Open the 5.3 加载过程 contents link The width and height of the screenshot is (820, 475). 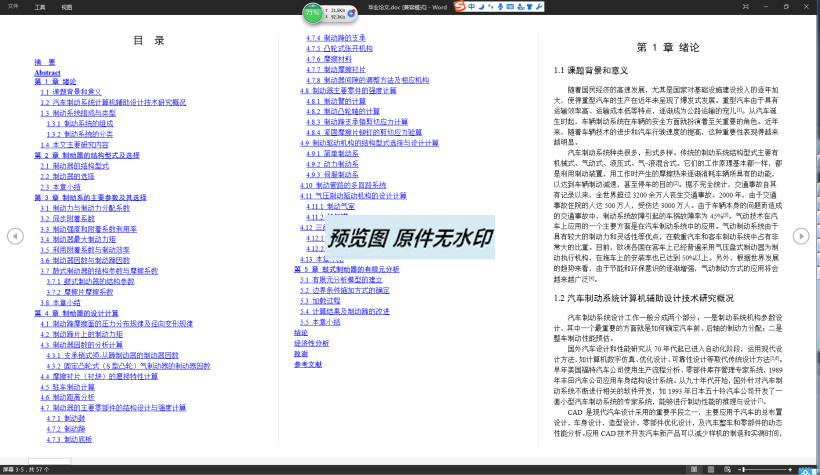click(x=320, y=301)
